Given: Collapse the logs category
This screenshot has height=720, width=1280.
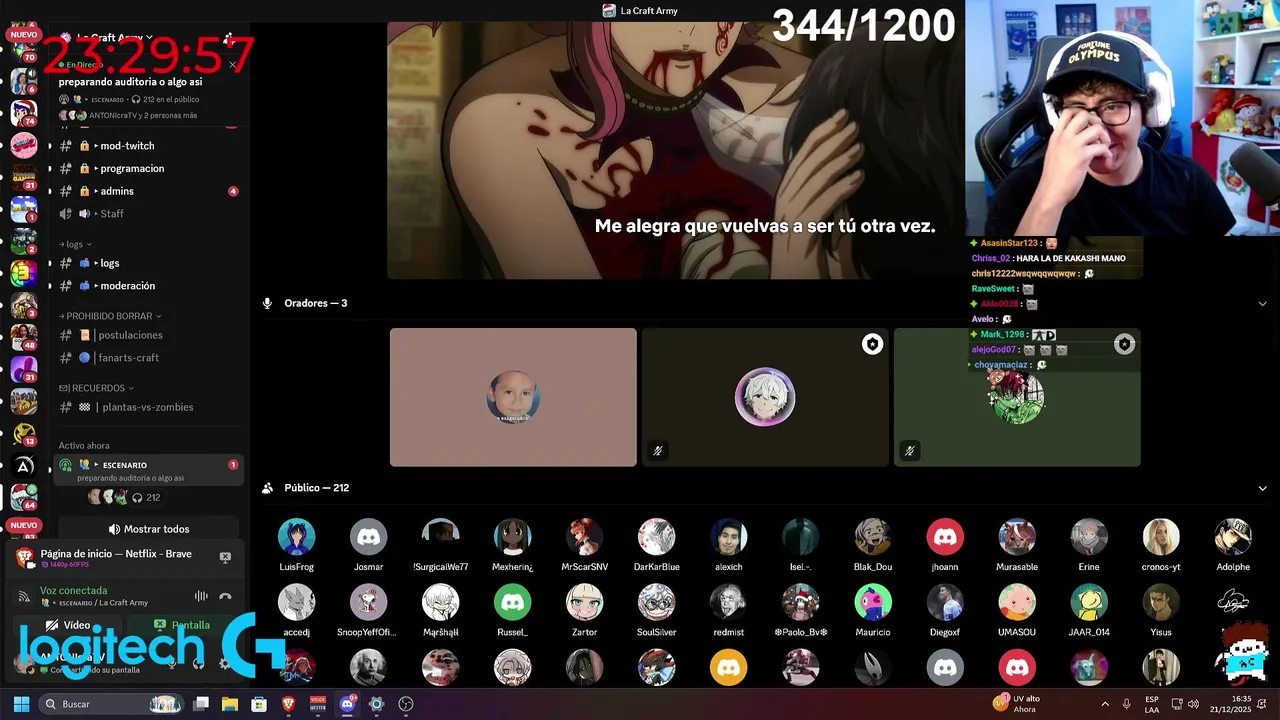Looking at the screenshot, I should (75, 244).
